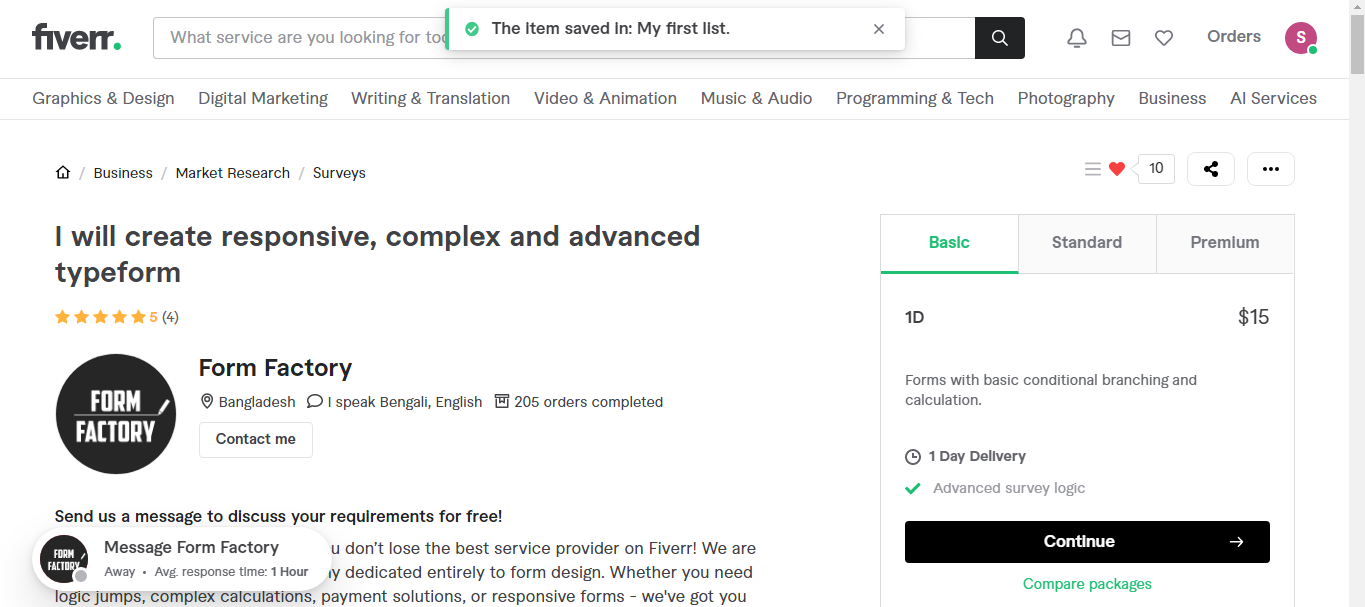Click the Contact me button

coord(256,440)
